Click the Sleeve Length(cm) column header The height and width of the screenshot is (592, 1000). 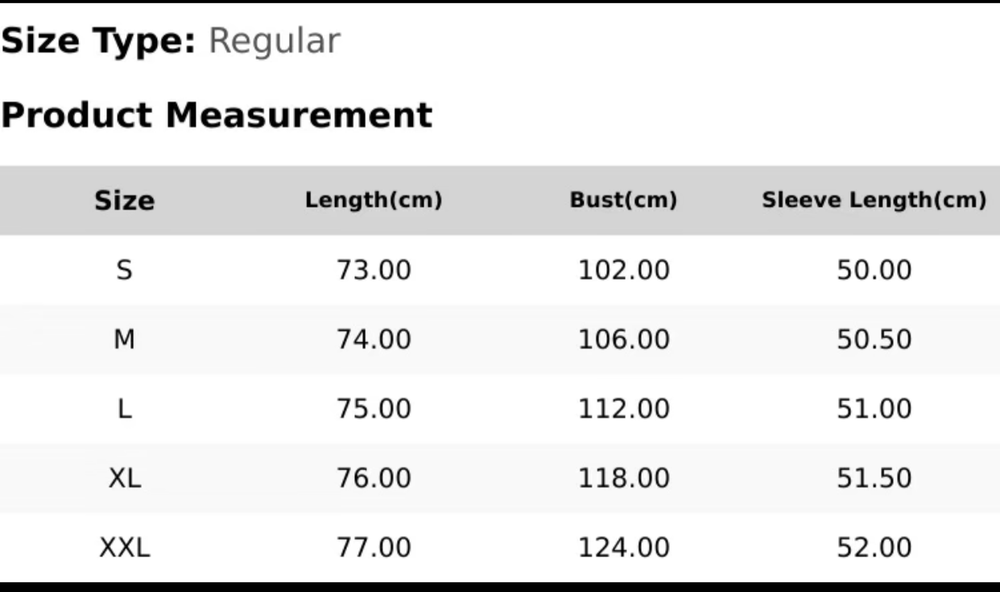pyautogui.click(x=874, y=200)
